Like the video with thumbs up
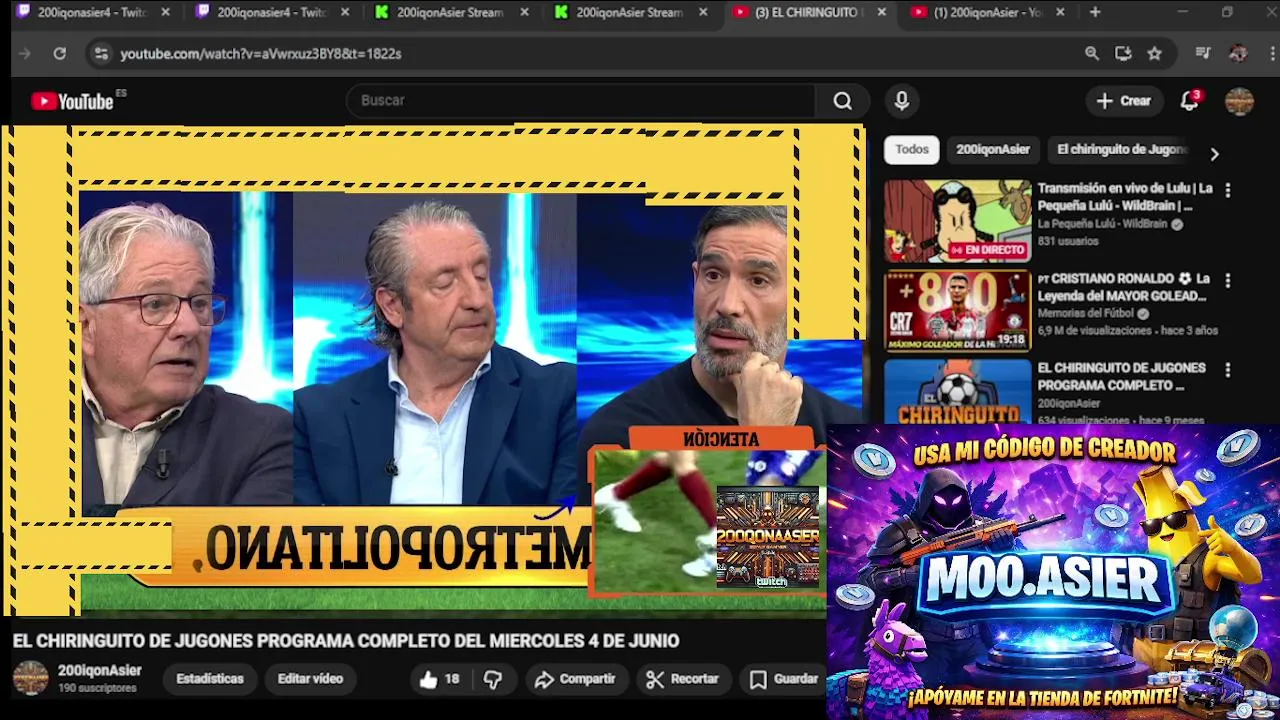The image size is (1280, 720). tap(440, 679)
